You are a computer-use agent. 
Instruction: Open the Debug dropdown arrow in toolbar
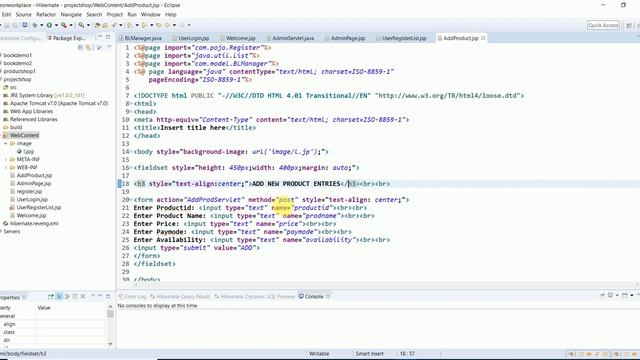click(x=42, y=25)
